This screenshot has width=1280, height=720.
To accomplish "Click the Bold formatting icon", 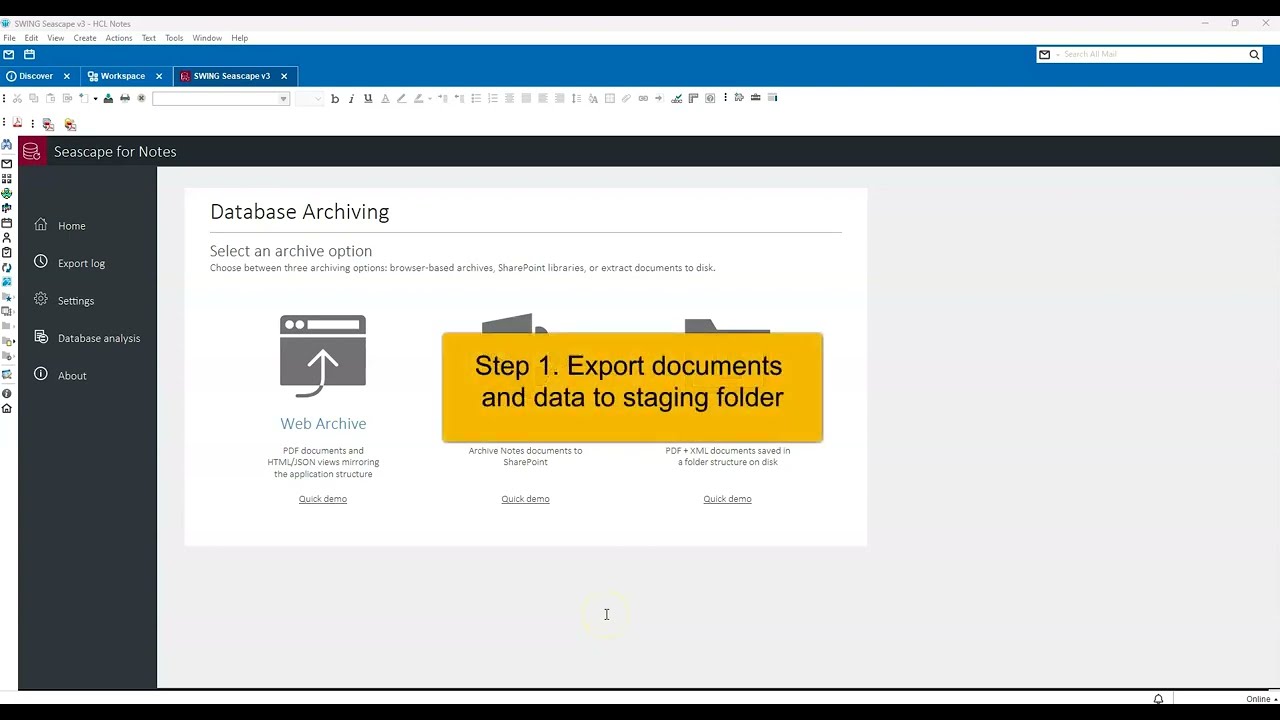I will pos(335,98).
